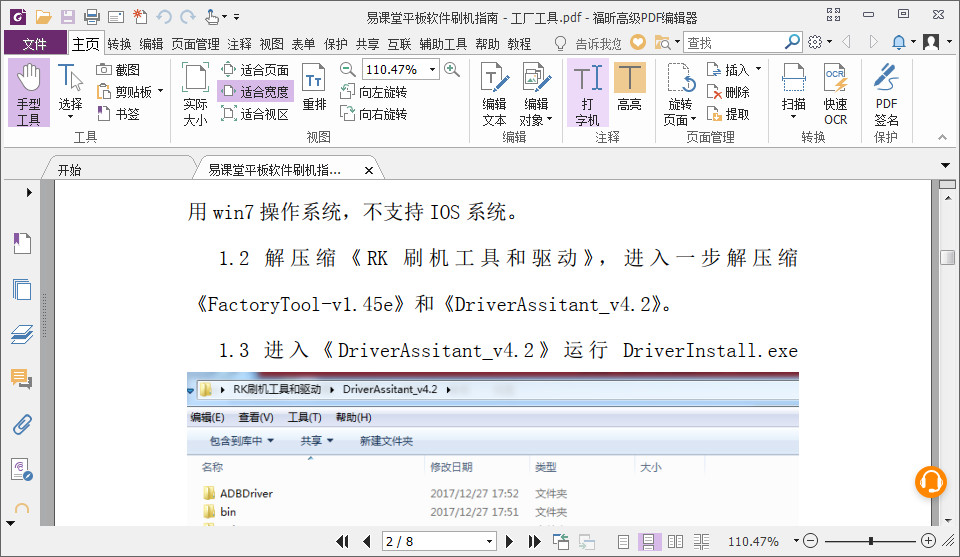Toggle Fit Width (适合宽度) view
960x557 pixels.
pos(255,92)
